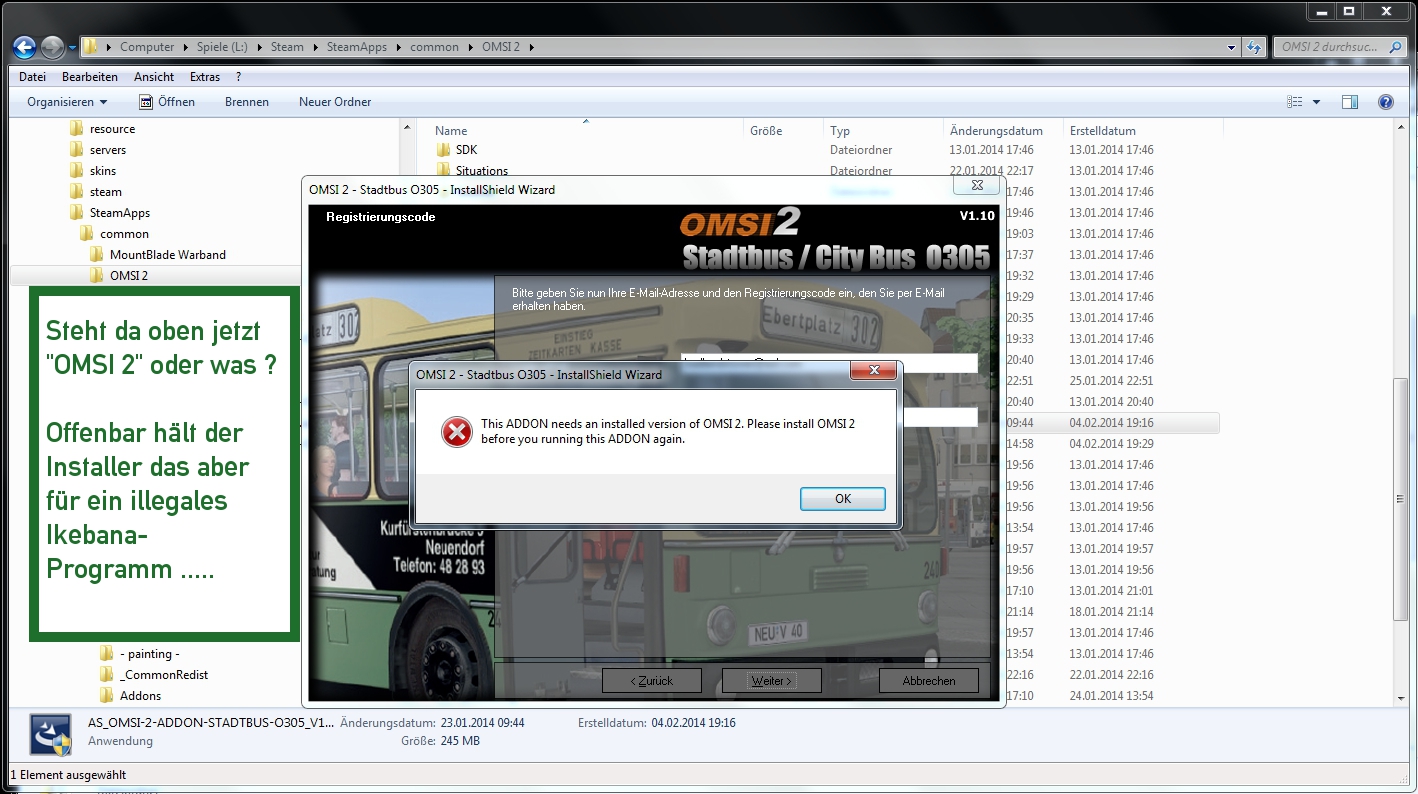Open the Organisieren dropdown

[67, 102]
